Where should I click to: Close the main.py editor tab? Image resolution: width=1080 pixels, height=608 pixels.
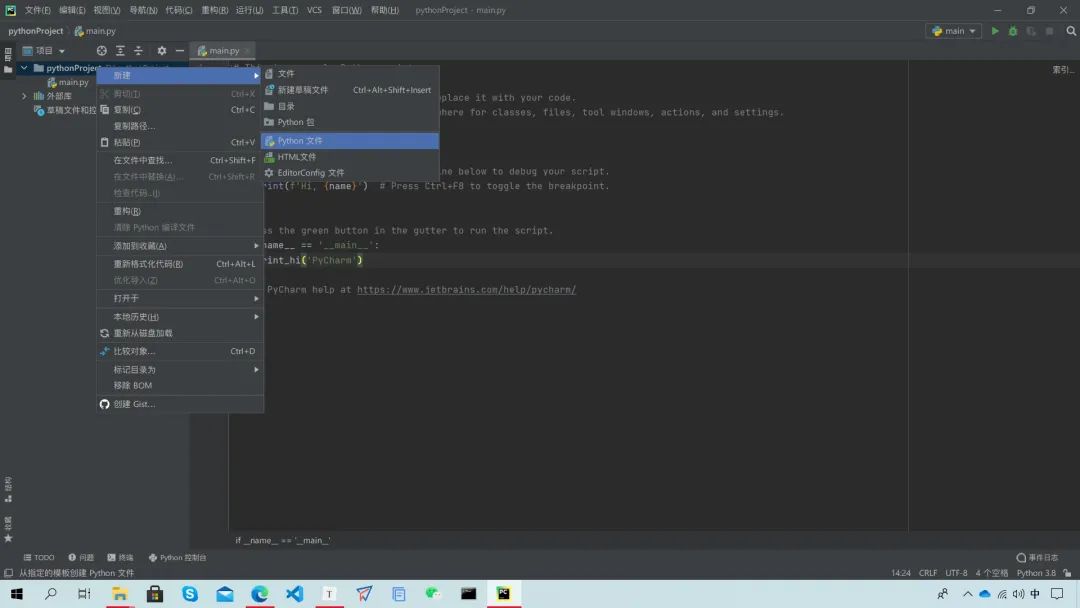[247, 51]
